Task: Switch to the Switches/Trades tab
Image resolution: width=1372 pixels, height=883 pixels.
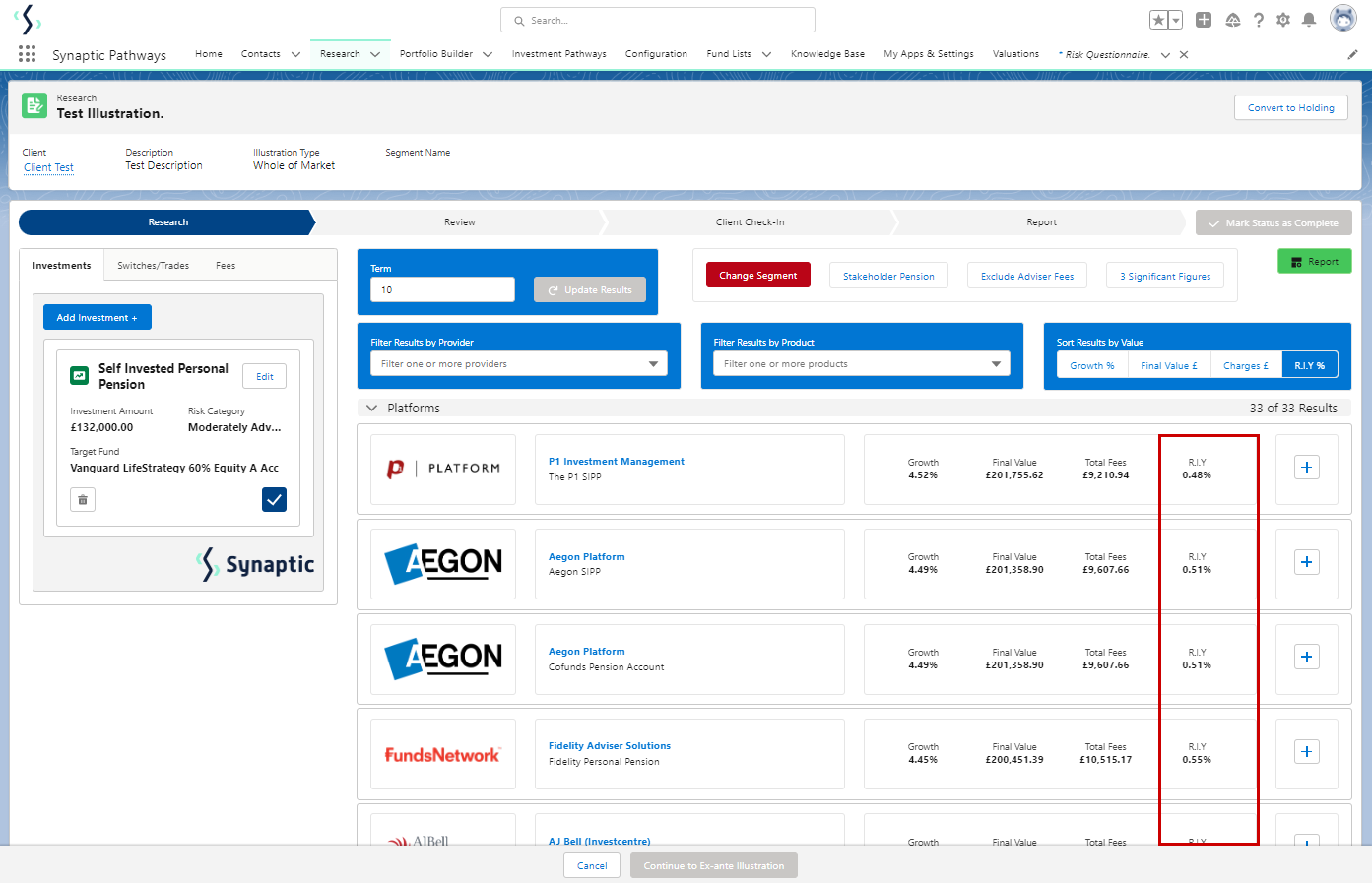Action: [153, 266]
